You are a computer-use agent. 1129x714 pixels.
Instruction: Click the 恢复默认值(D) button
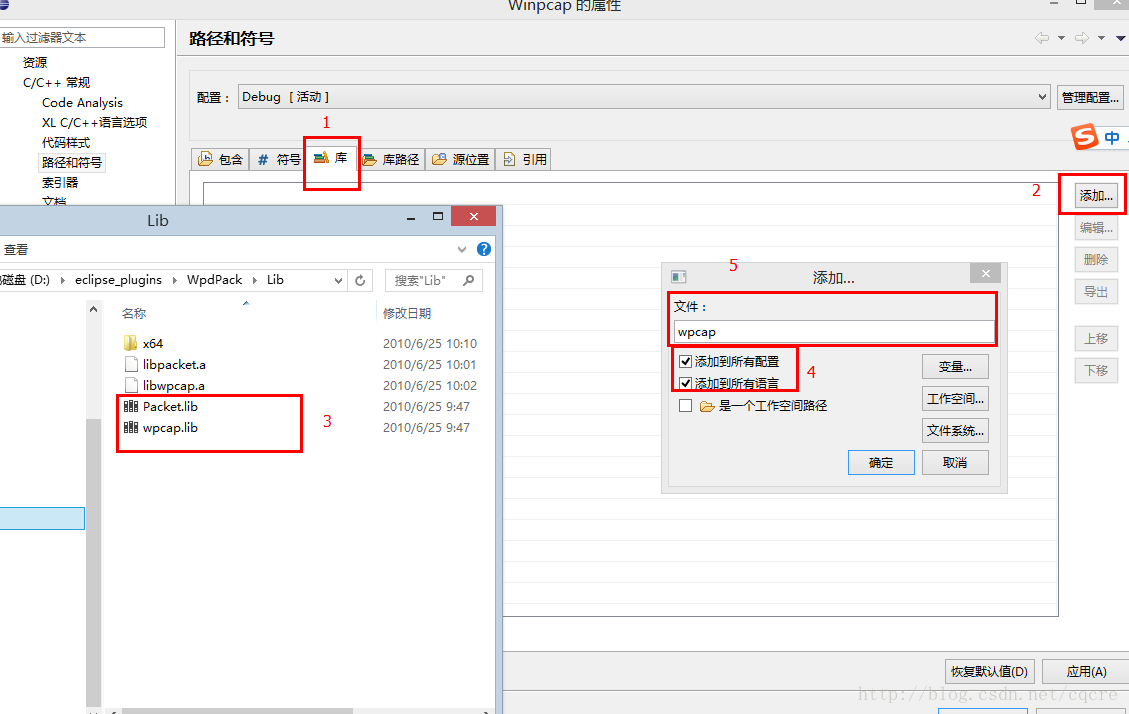coord(989,672)
